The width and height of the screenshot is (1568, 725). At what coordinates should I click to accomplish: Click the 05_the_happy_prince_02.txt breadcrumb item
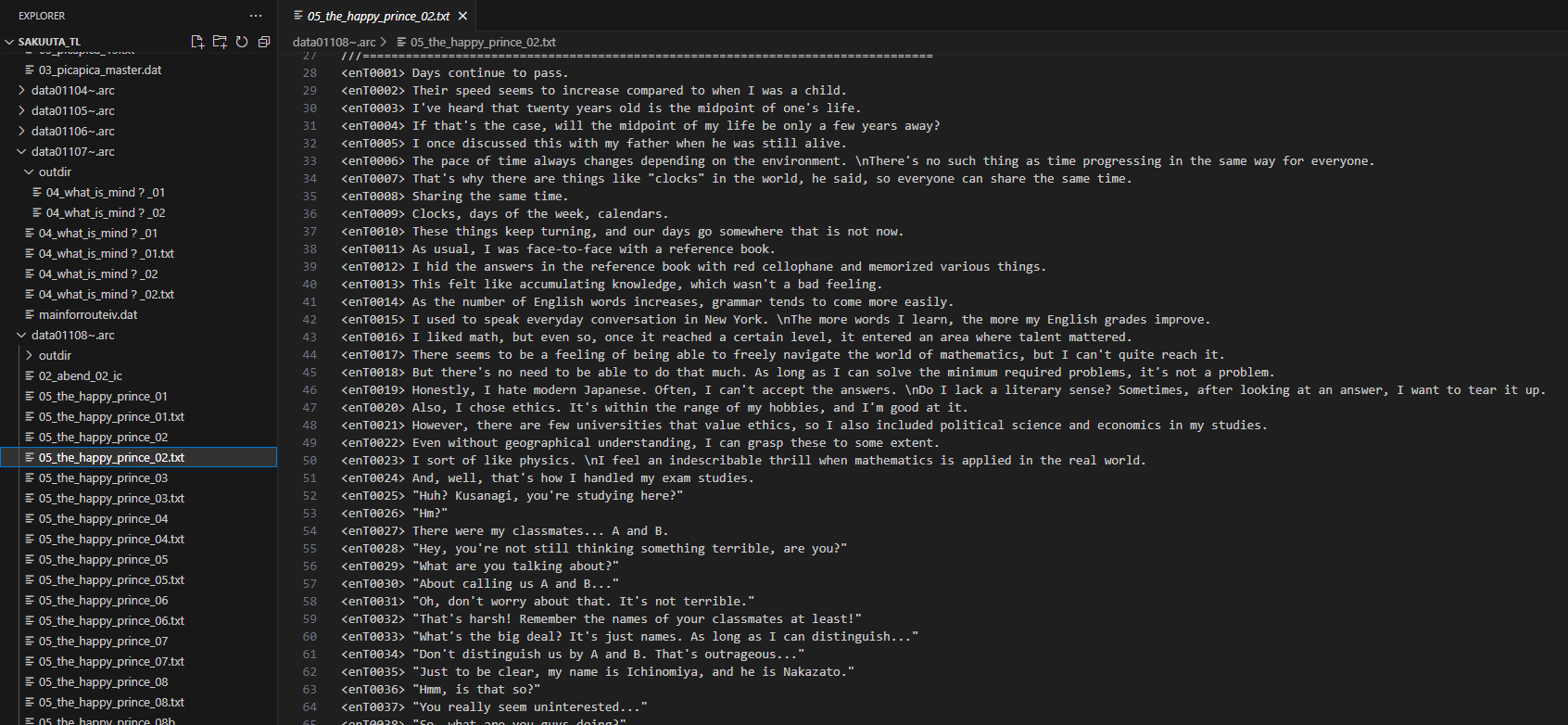pyautogui.click(x=482, y=42)
